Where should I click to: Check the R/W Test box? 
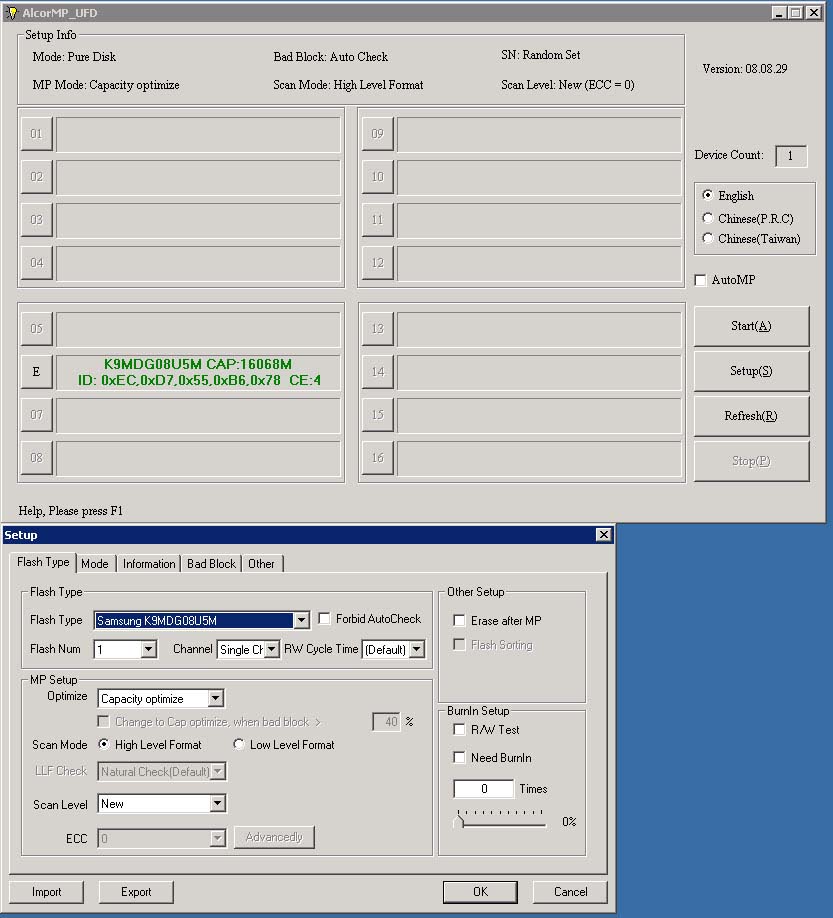coord(460,729)
